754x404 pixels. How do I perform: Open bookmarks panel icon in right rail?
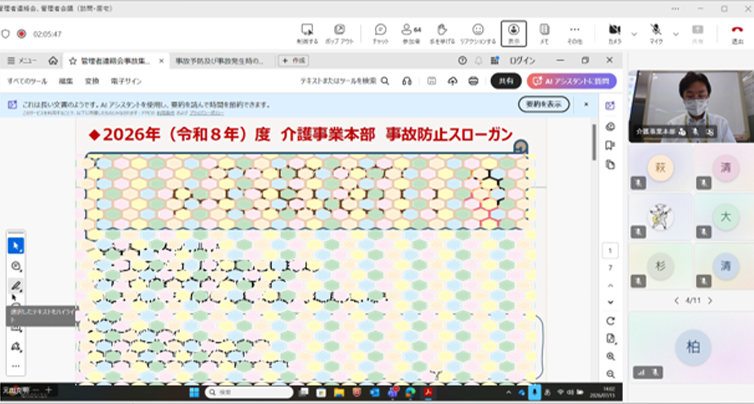click(x=610, y=145)
